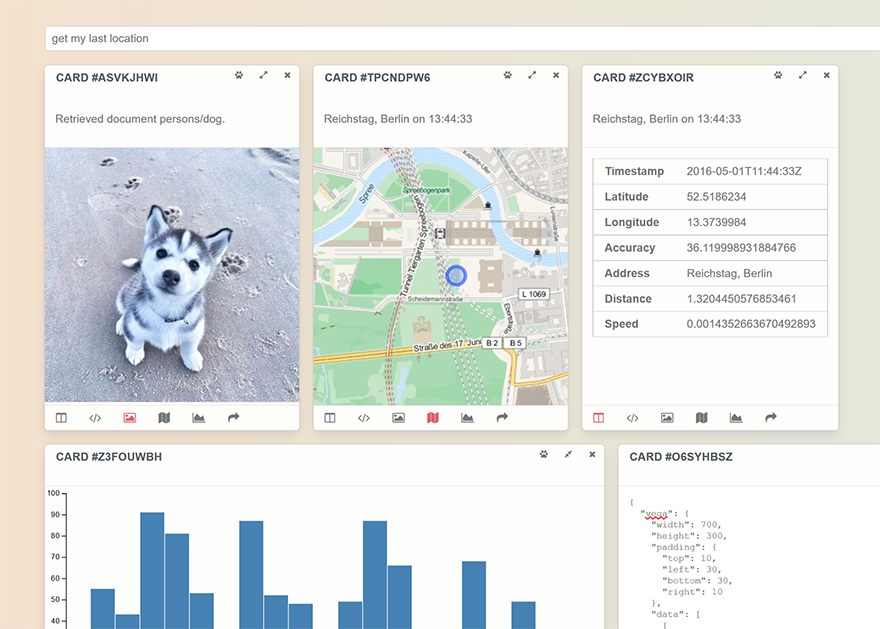
Task: Expand card #TPCNDPW6 with its arrows icon
Action: [532, 75]
